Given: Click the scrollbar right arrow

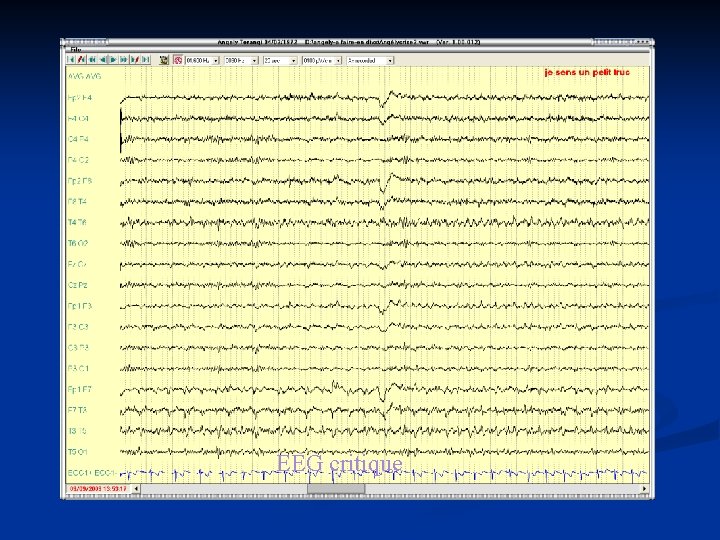Looking at the screenshot, I should pyautogui.click(x=644, y=489).
